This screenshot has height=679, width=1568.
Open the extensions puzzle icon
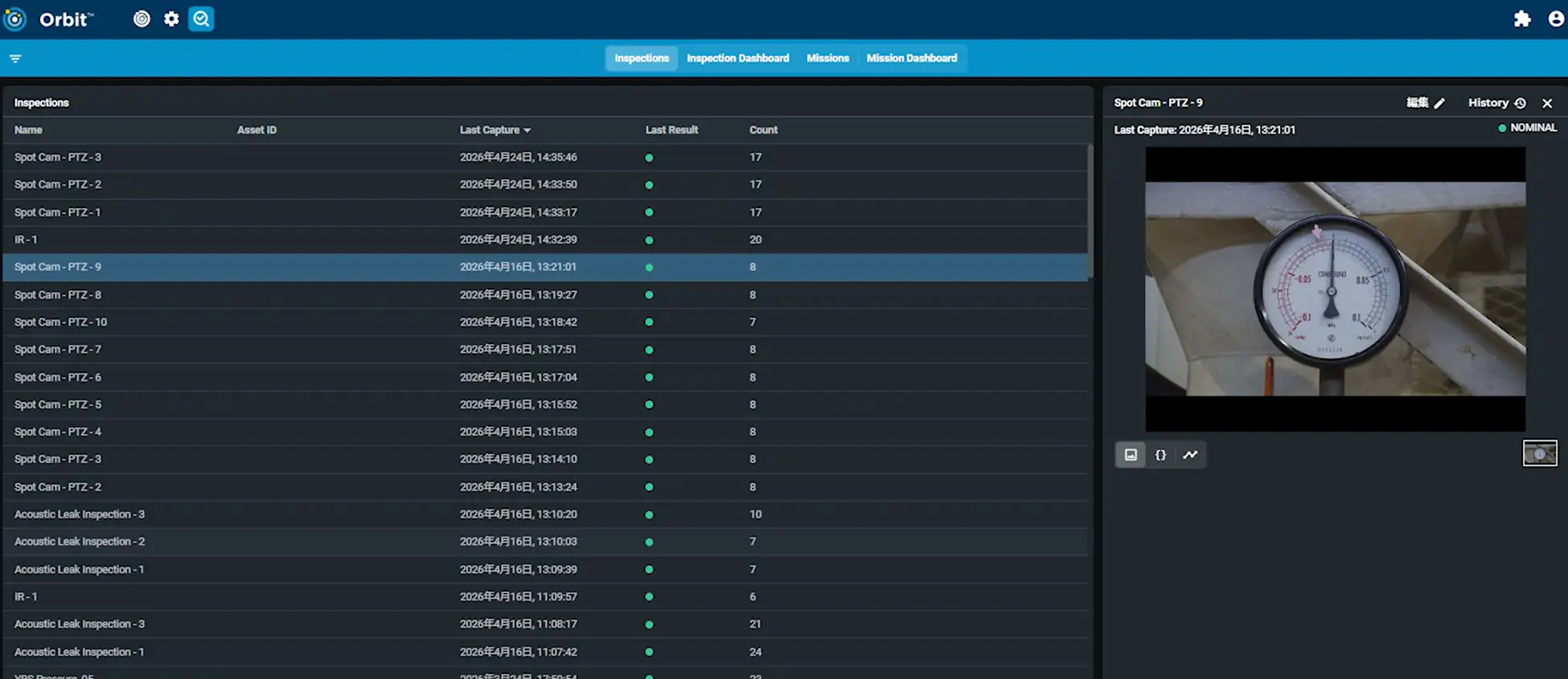[1522, 18]
